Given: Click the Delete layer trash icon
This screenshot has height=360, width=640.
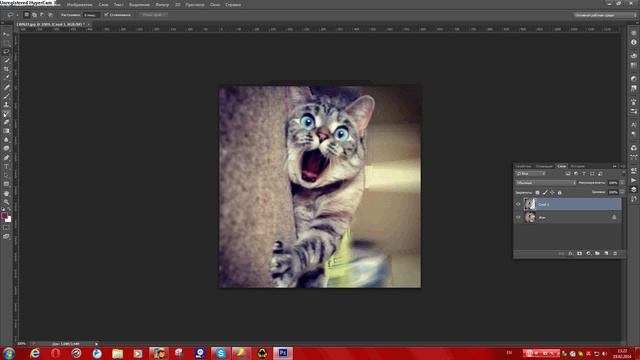Looking at the screenshot, I should pos(615,253).
